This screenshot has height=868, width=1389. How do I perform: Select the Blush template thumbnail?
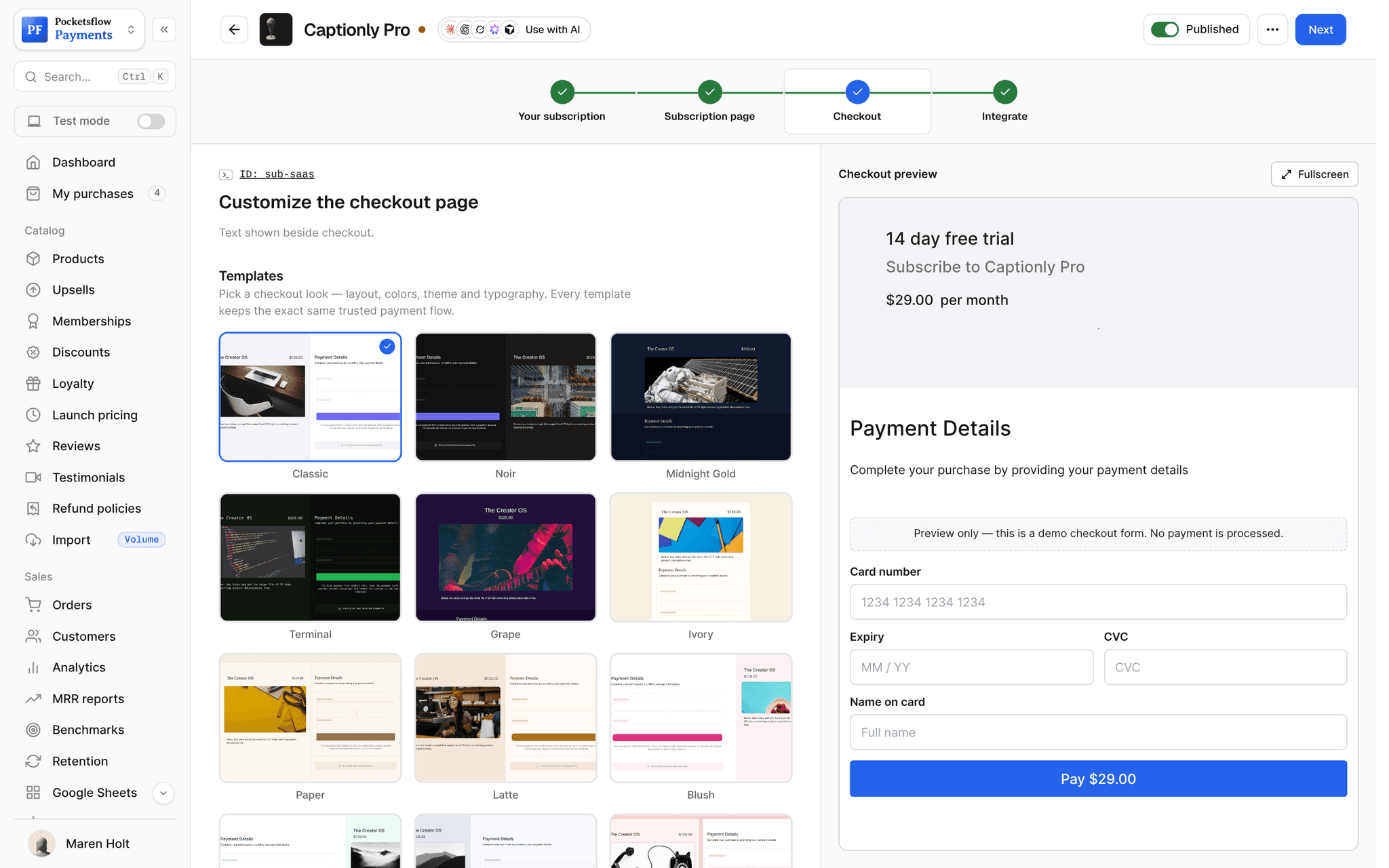[701, 718]
